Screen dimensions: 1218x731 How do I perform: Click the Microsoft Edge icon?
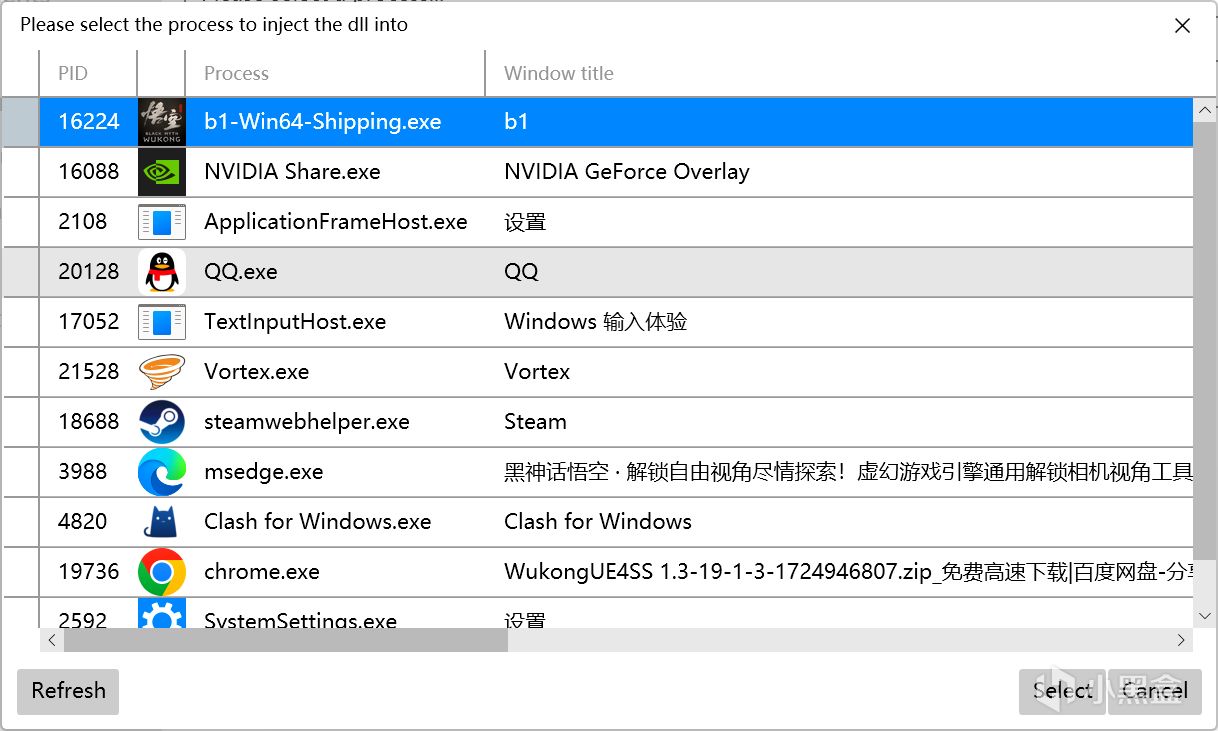pos(161,472)
